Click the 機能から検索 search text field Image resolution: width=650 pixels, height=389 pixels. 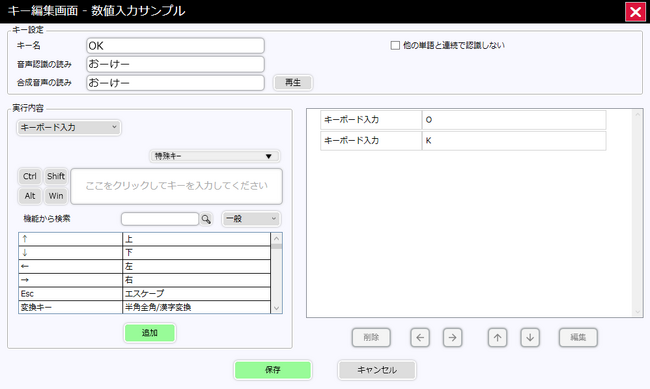[x=160, y=219]
